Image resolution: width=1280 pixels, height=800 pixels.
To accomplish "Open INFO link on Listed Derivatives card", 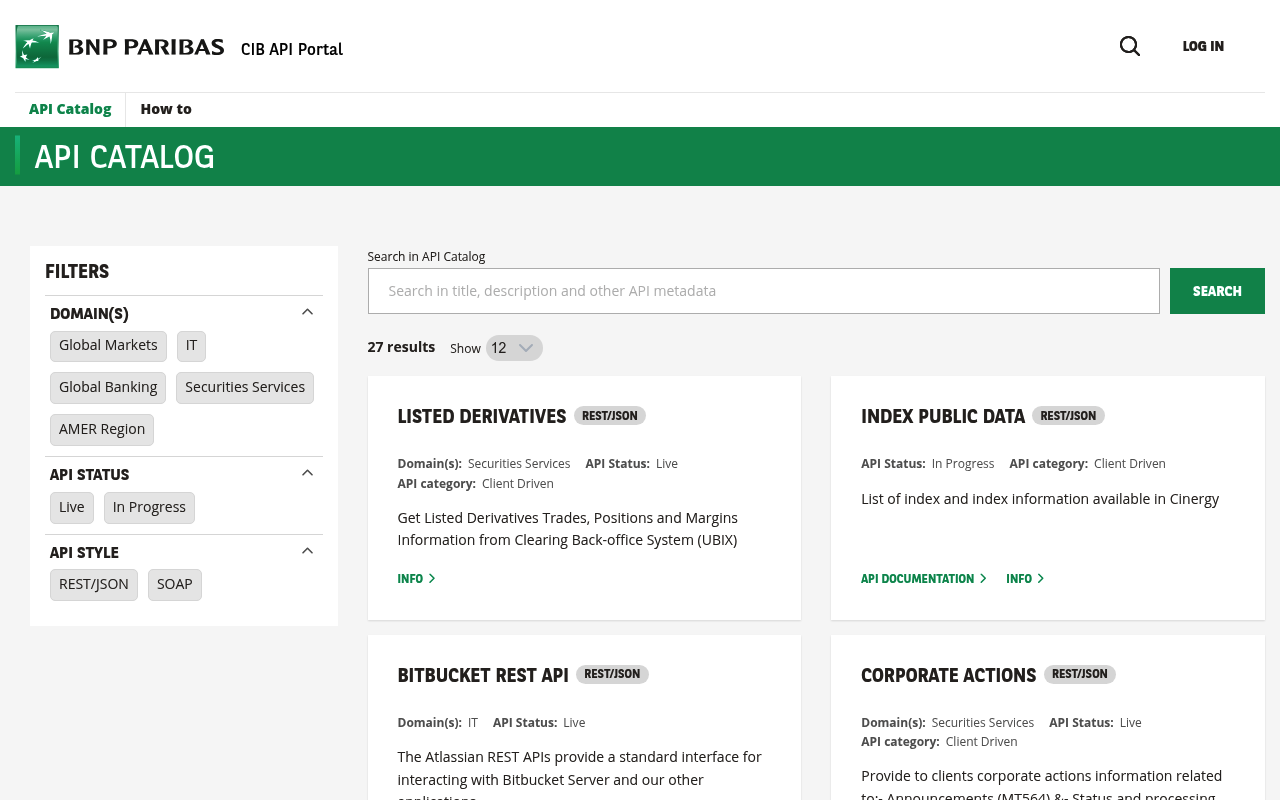I will [416, 579].
